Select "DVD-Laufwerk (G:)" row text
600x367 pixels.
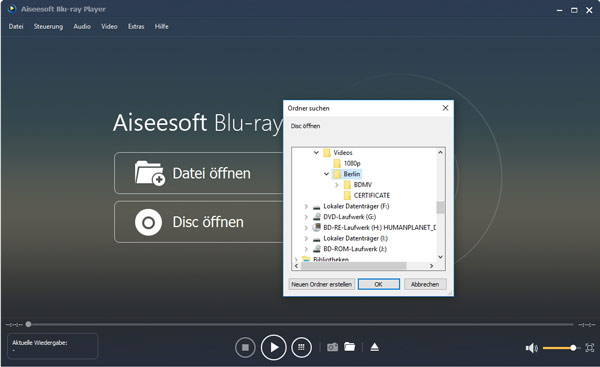point(350,217)
